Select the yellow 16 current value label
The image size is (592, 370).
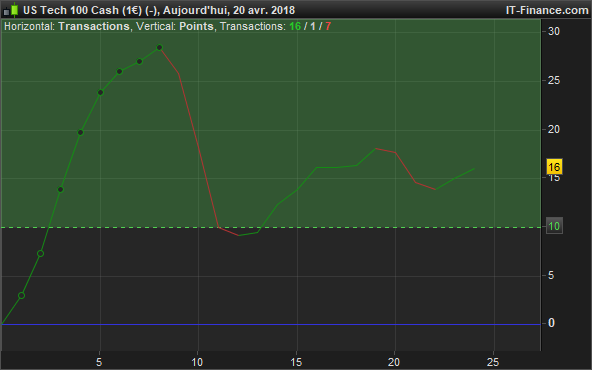coord(554,167)
